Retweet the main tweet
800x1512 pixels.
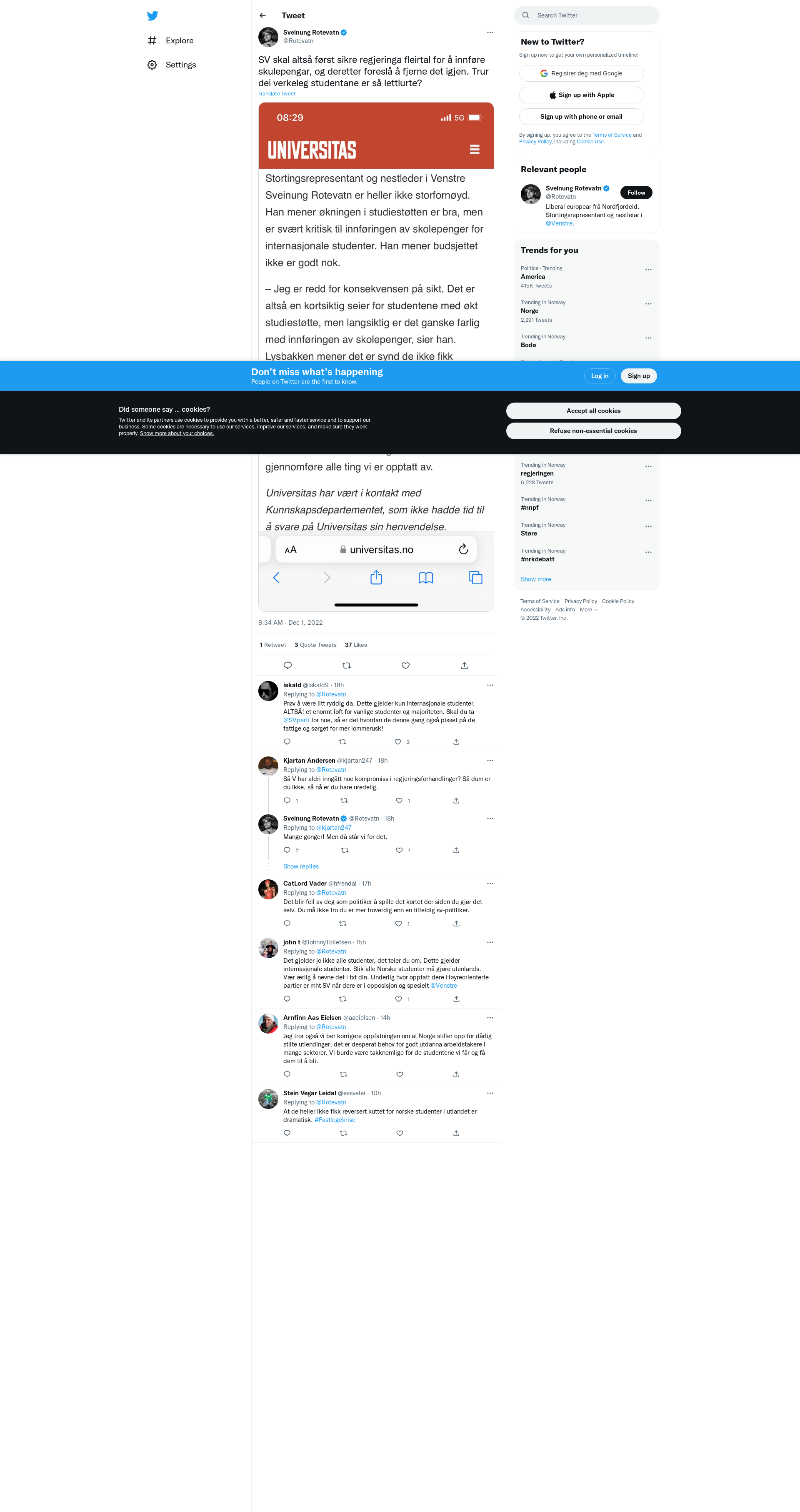pos(346,666)
